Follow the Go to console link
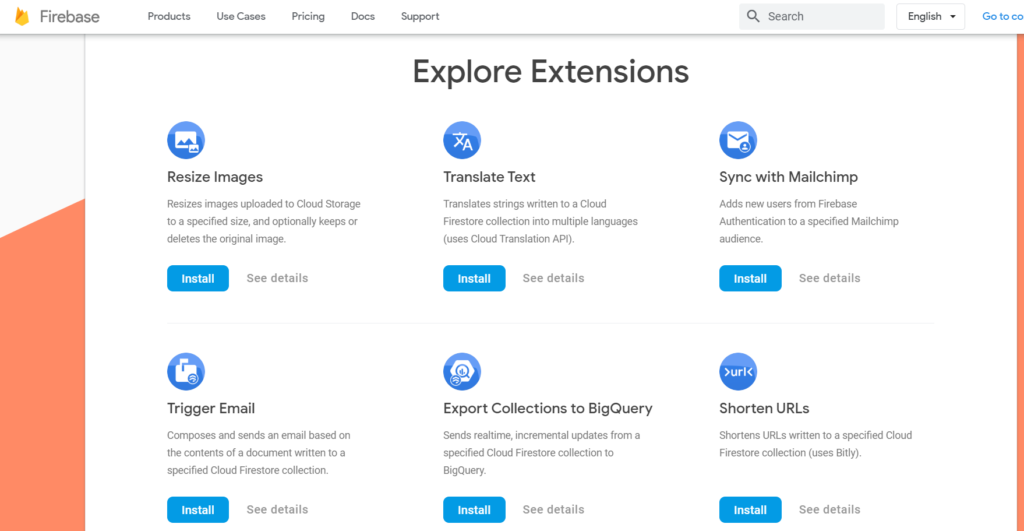 1002,16
